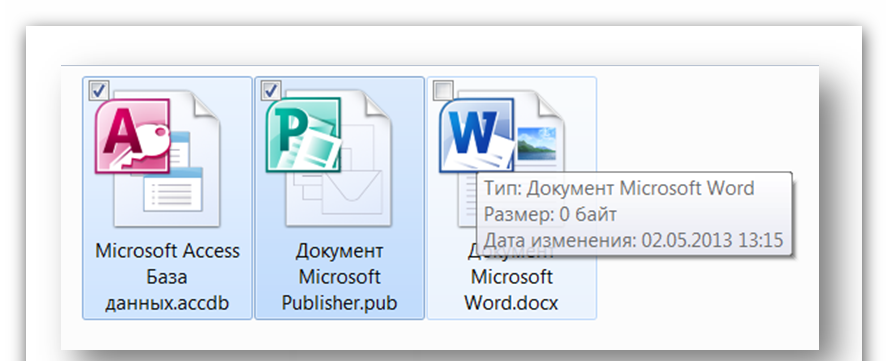Click the 'База данных.accdb' file name label
The width and height of the screenshot is (888, 361).
click(168, 290)
